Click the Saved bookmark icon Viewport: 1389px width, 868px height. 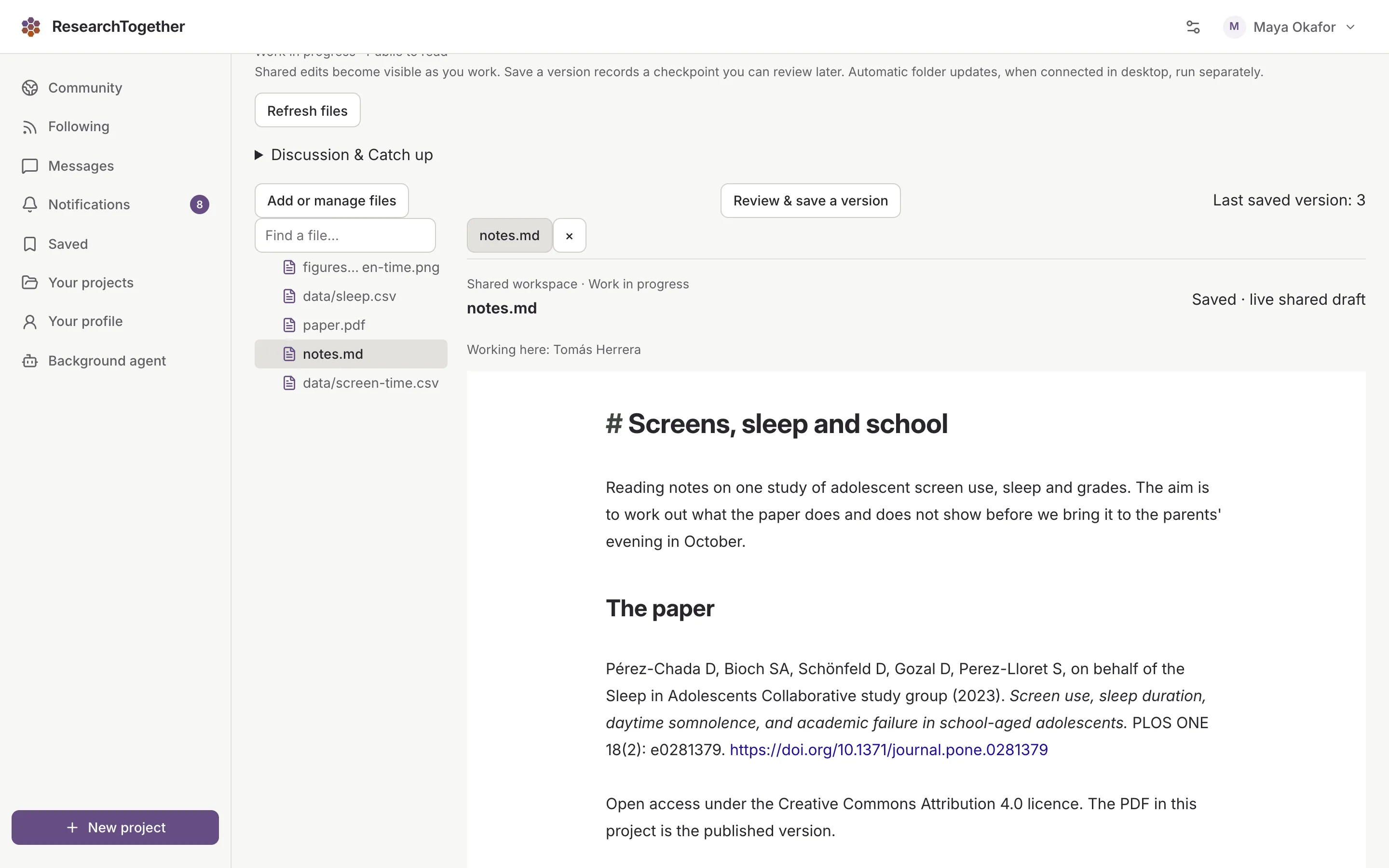[x=30, y=244]
